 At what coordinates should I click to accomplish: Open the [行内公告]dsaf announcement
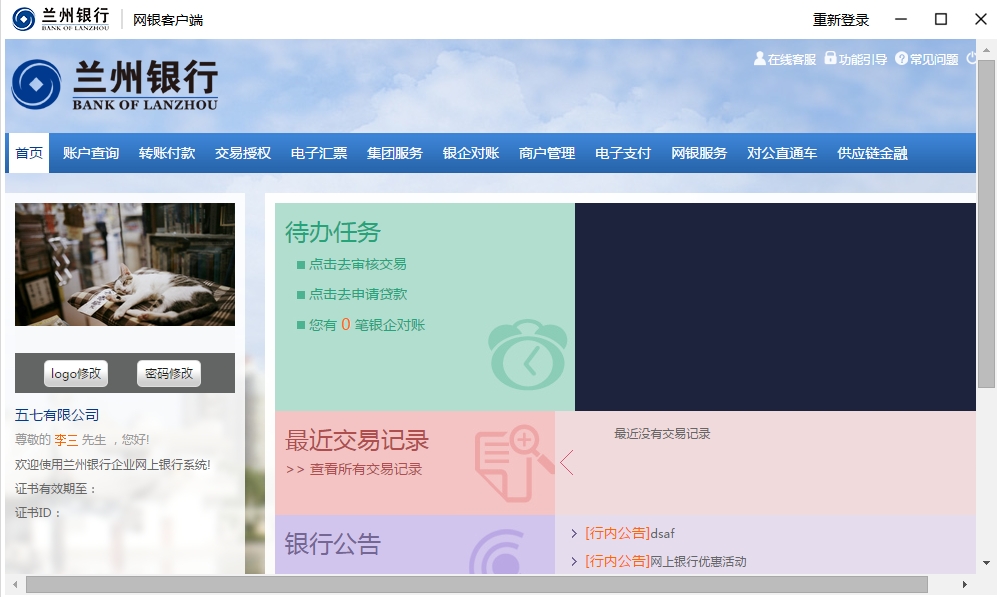click(x=630, y=533)
